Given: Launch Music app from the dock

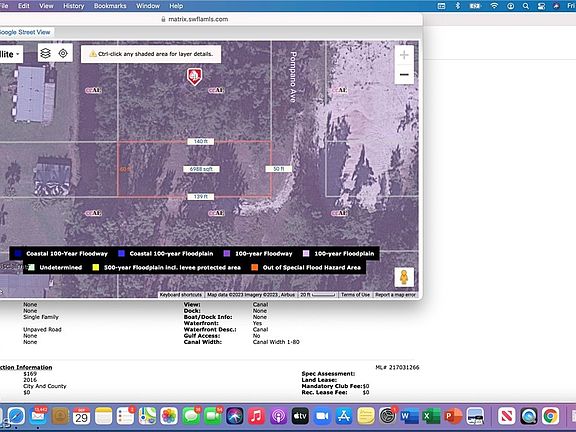Looking at the screenshot, I should coord(256,416).
